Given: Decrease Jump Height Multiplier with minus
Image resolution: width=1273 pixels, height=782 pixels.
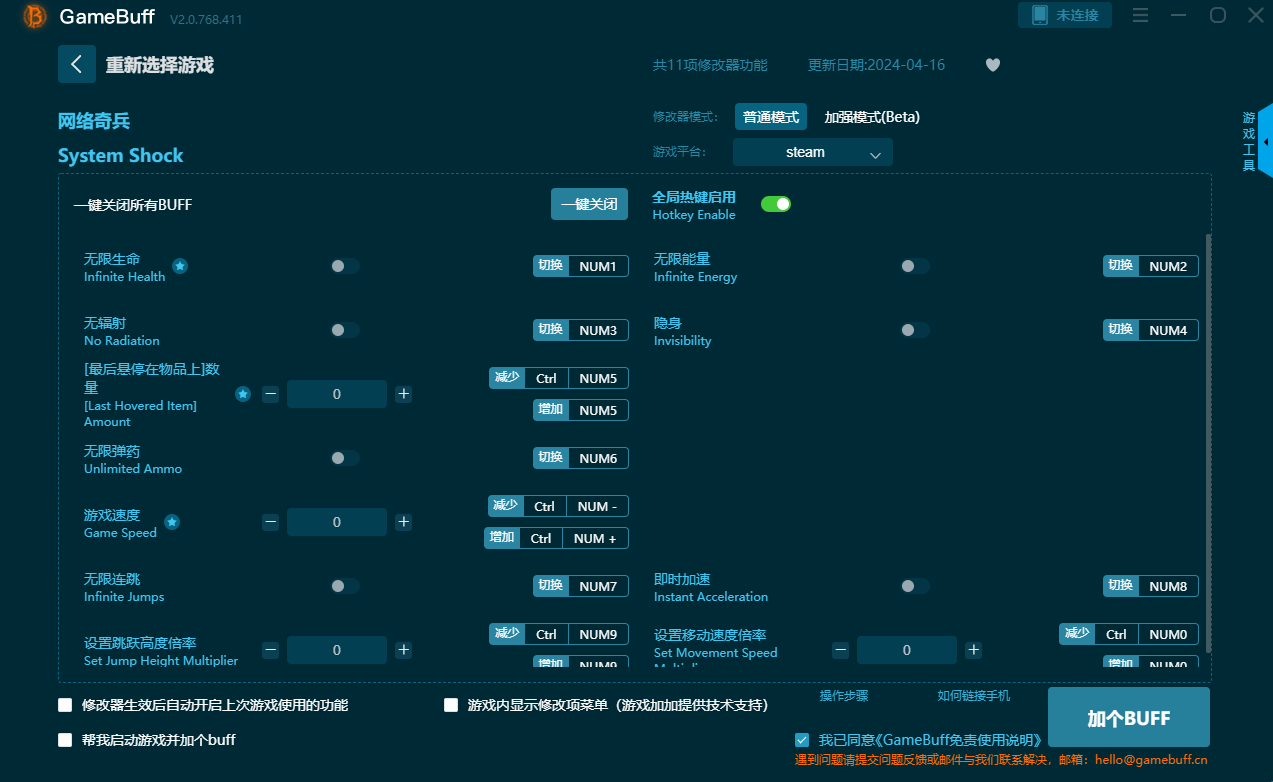Looking at the screenshot, I should 270,650.
